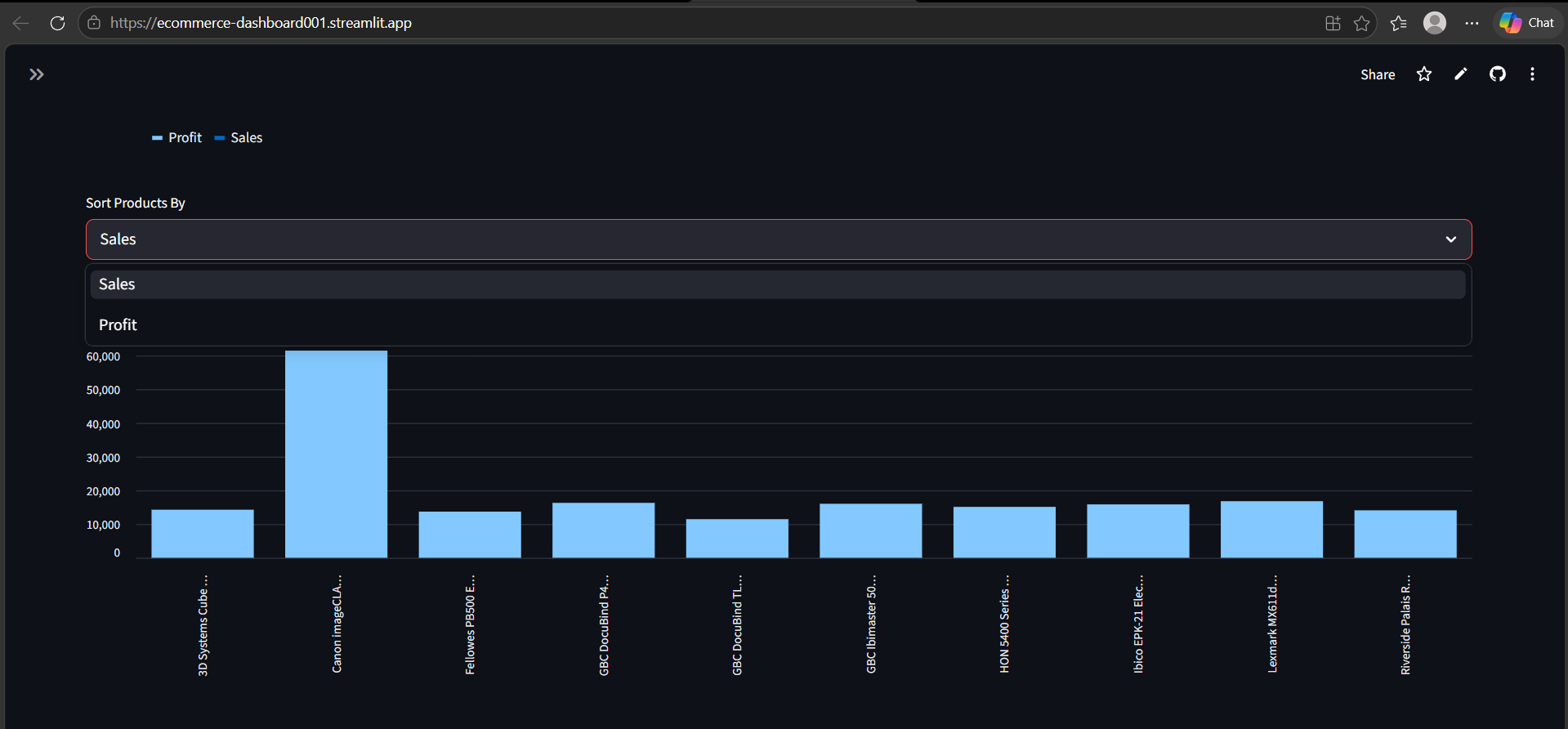Choose Sales option in dropdown list
Viewport: 1568px width, 729px height.
coord(778,284)
